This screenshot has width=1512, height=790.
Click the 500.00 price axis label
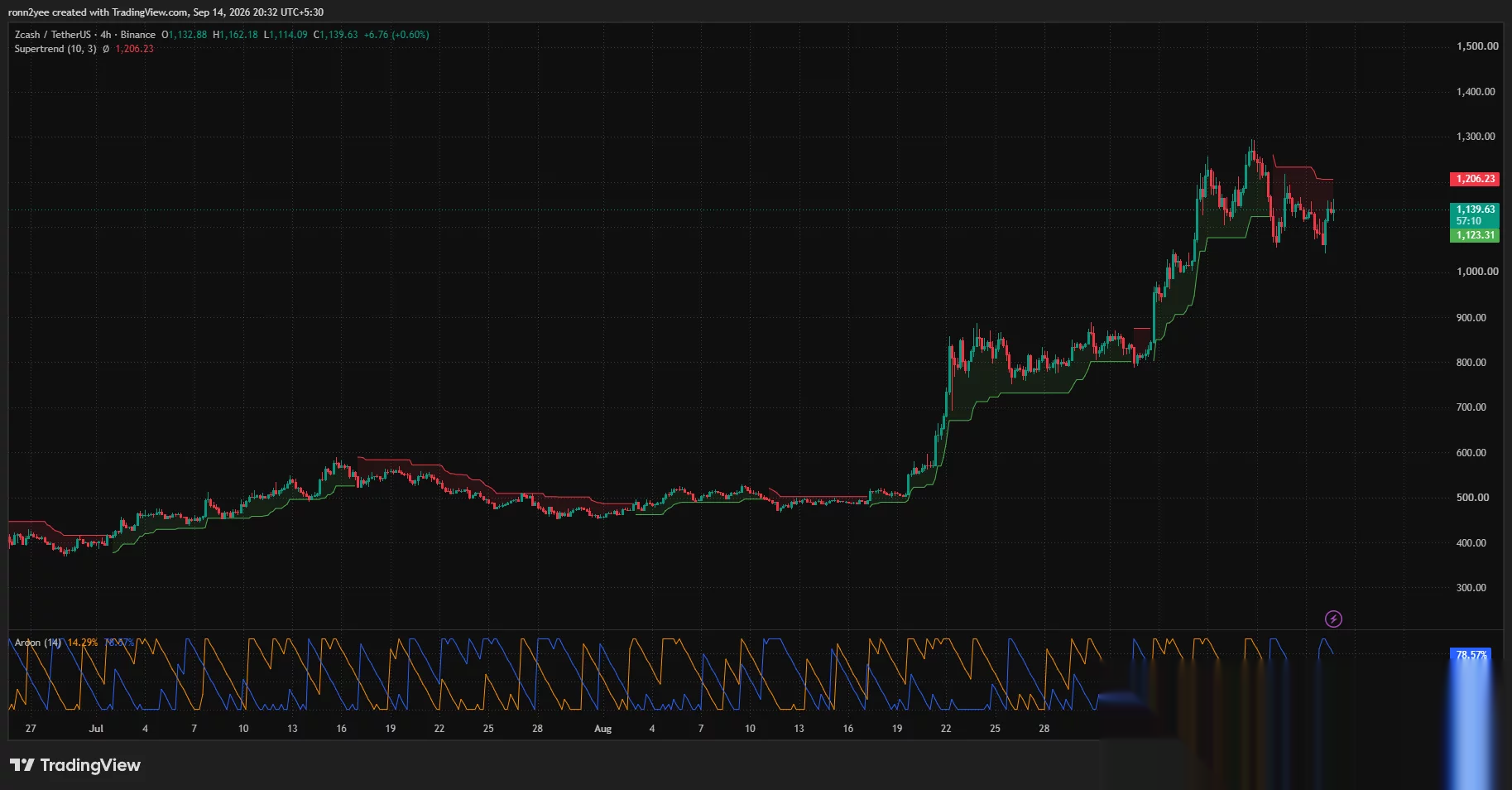tap(1473, 498)
